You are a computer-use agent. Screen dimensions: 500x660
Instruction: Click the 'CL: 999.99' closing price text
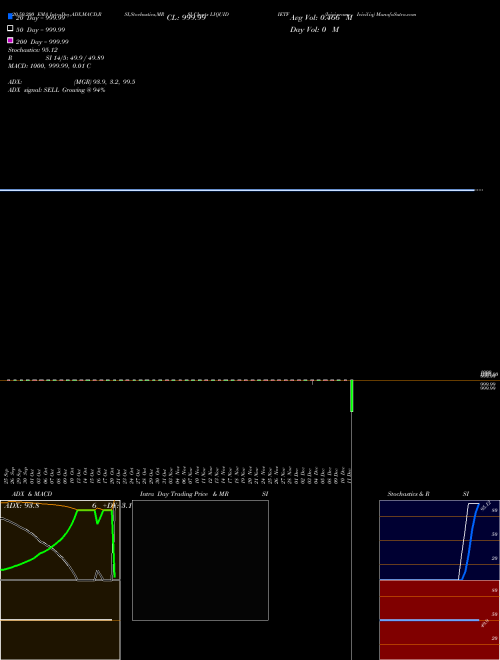tap(186, 18)
